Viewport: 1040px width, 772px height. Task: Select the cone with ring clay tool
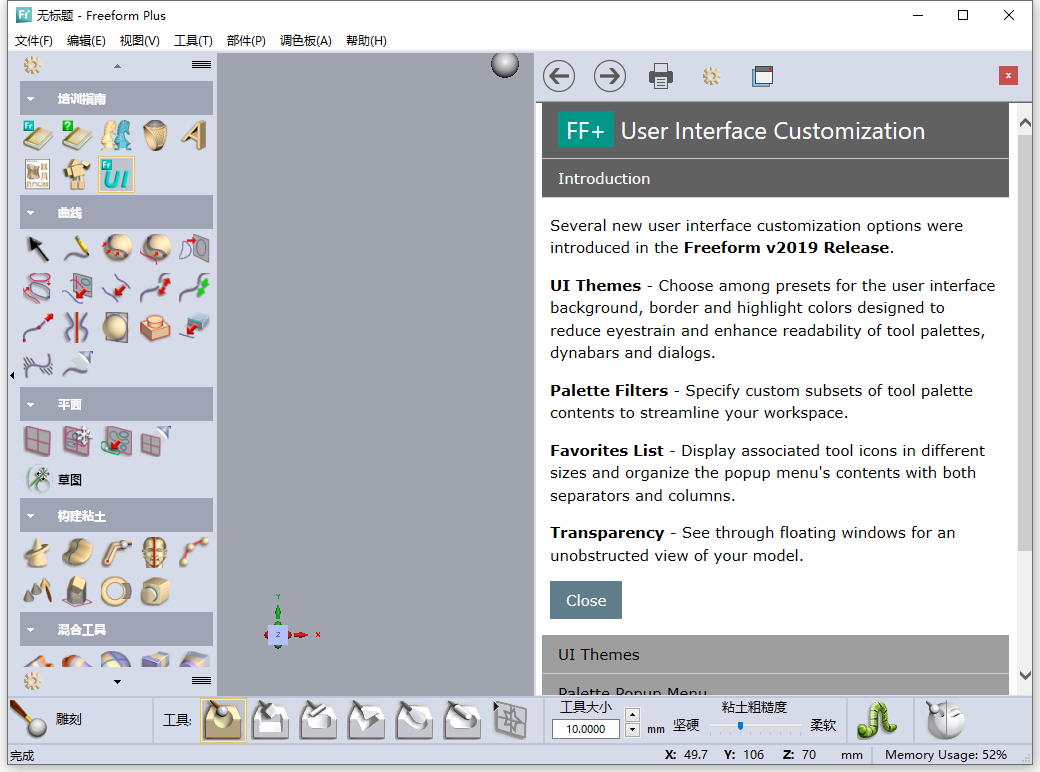click(38, 554)
